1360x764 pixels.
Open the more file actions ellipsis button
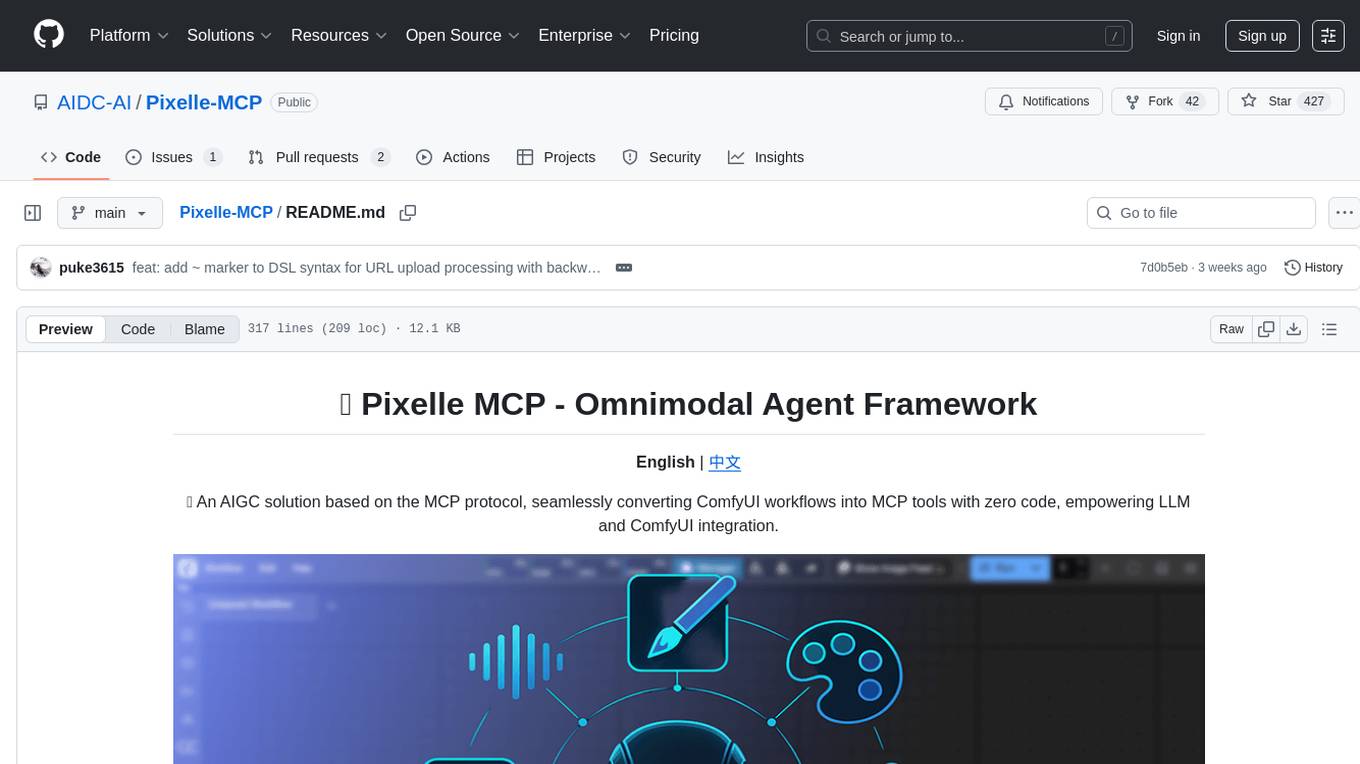pyautogui.click(x=1345, y=213)
